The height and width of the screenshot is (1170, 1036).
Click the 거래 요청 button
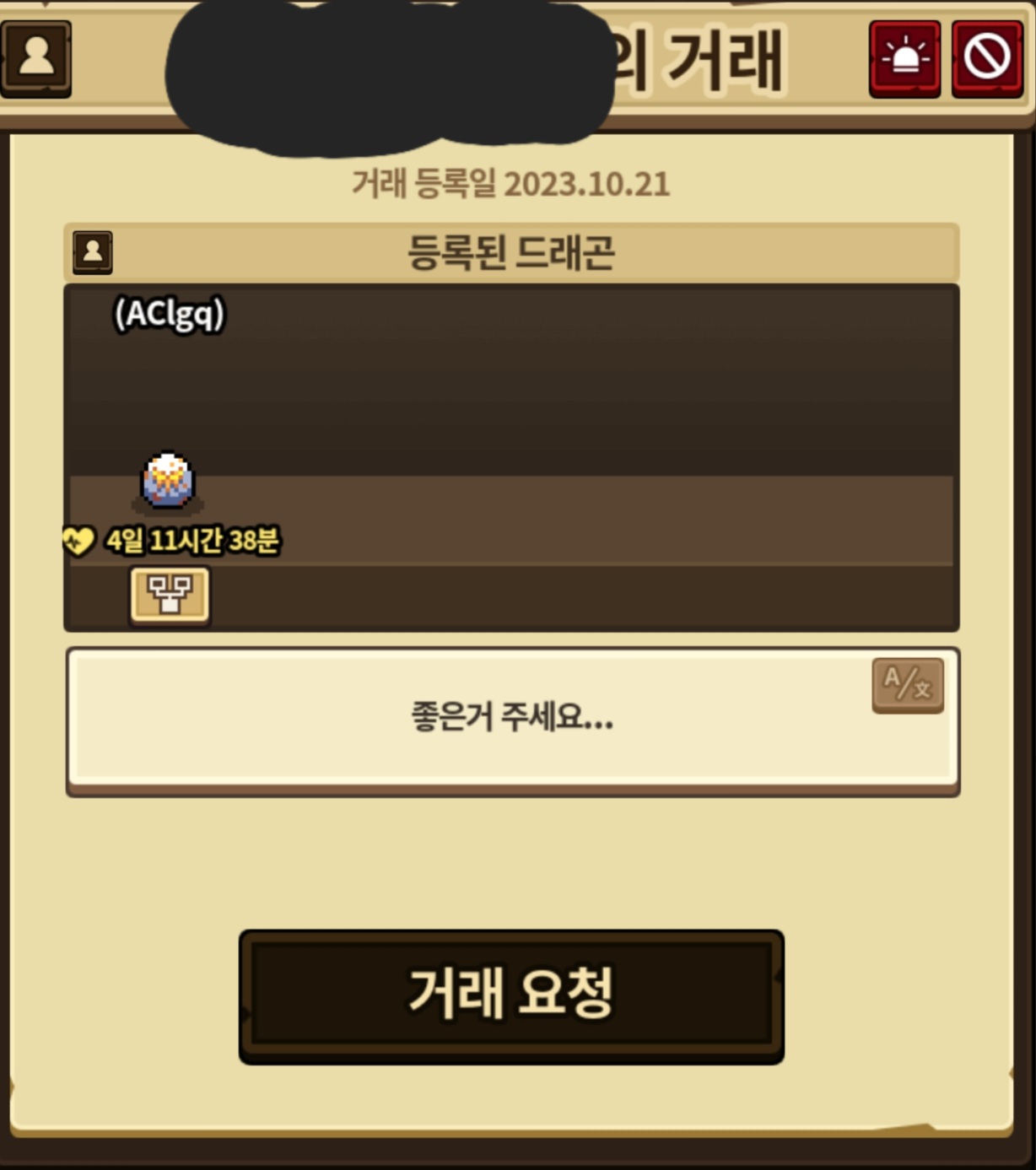tap(511, 996)
